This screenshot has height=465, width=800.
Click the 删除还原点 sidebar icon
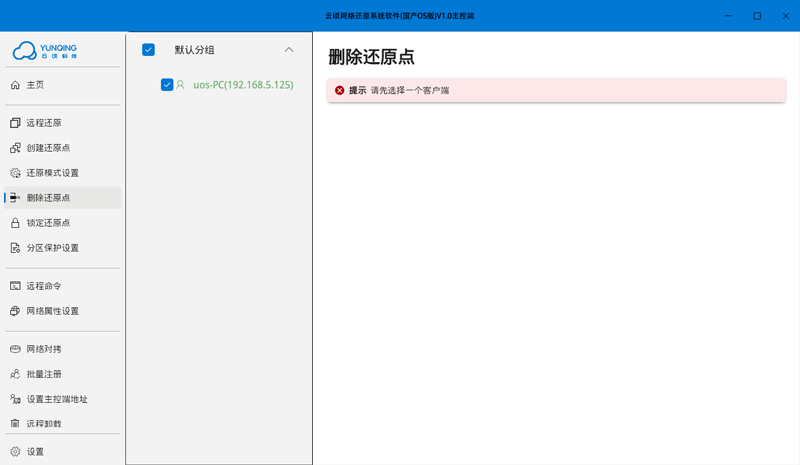[x=15, y=198]
